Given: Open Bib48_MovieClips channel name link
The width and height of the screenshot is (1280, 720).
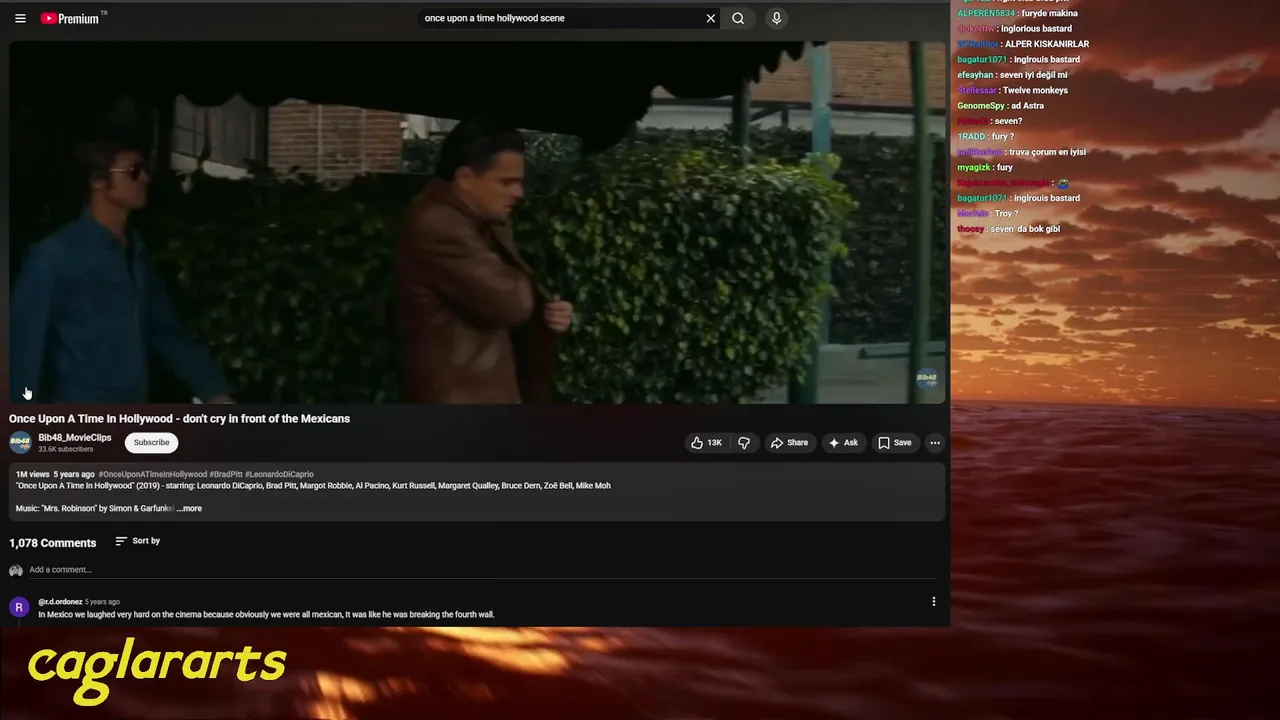Looking at the screenshot, I should (x=75, y=438).
